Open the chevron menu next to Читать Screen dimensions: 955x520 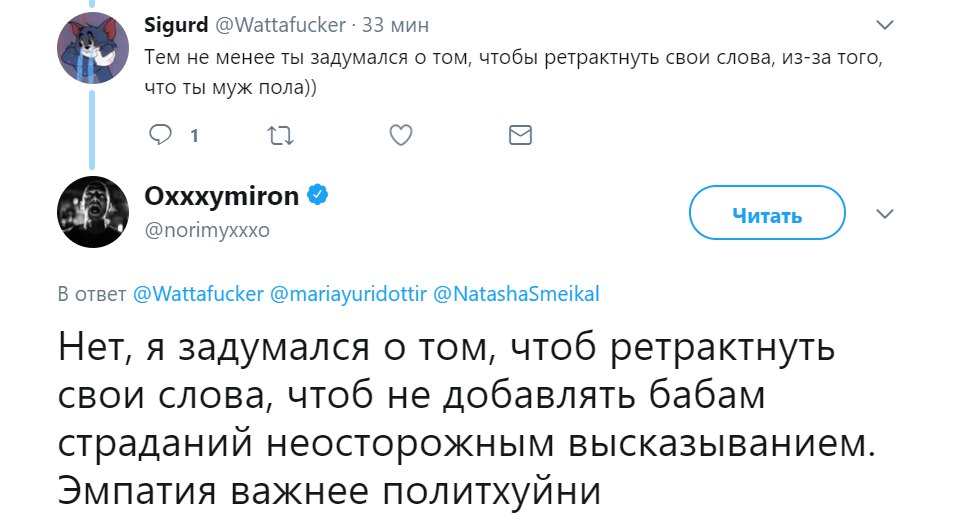[884, 214]
